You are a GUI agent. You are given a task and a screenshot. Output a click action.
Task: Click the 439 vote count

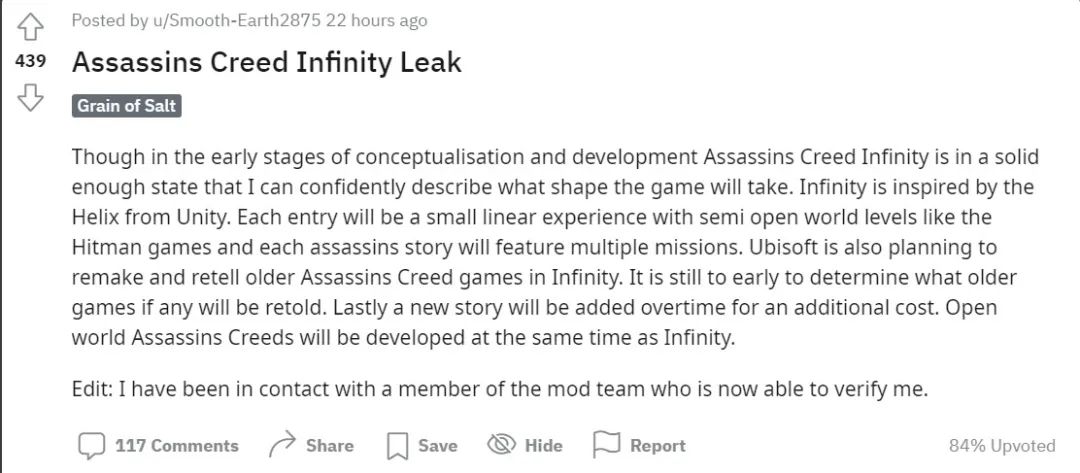coord(30,61)
